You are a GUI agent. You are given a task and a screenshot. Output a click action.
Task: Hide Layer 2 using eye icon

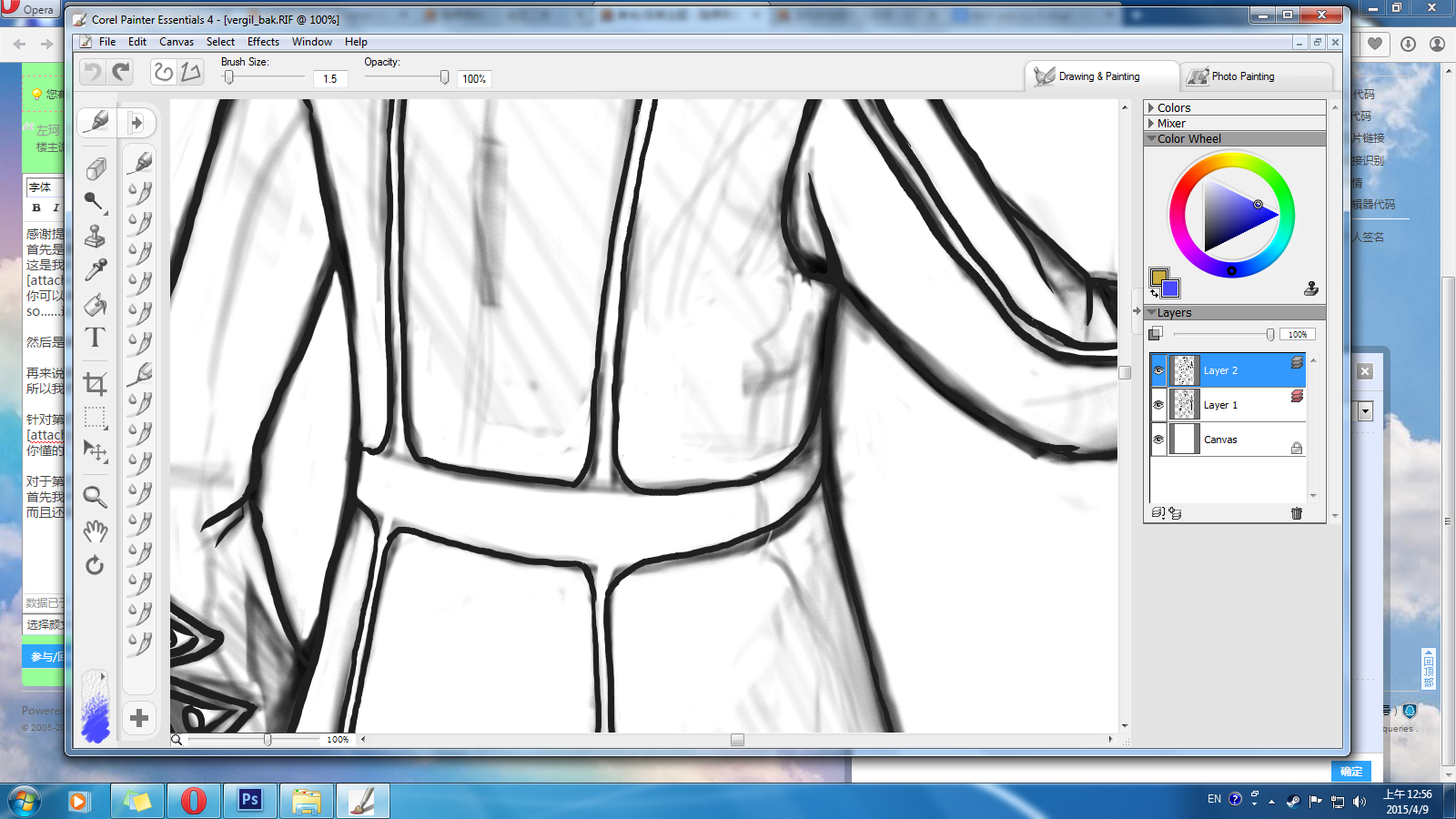pos(1158,370)
